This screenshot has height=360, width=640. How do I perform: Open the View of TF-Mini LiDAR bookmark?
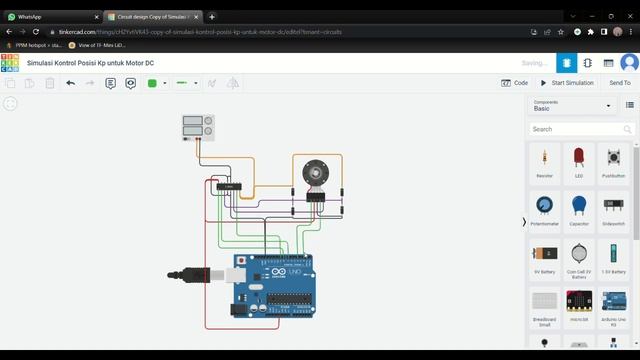pyautogui.click(x=97, y=45)
